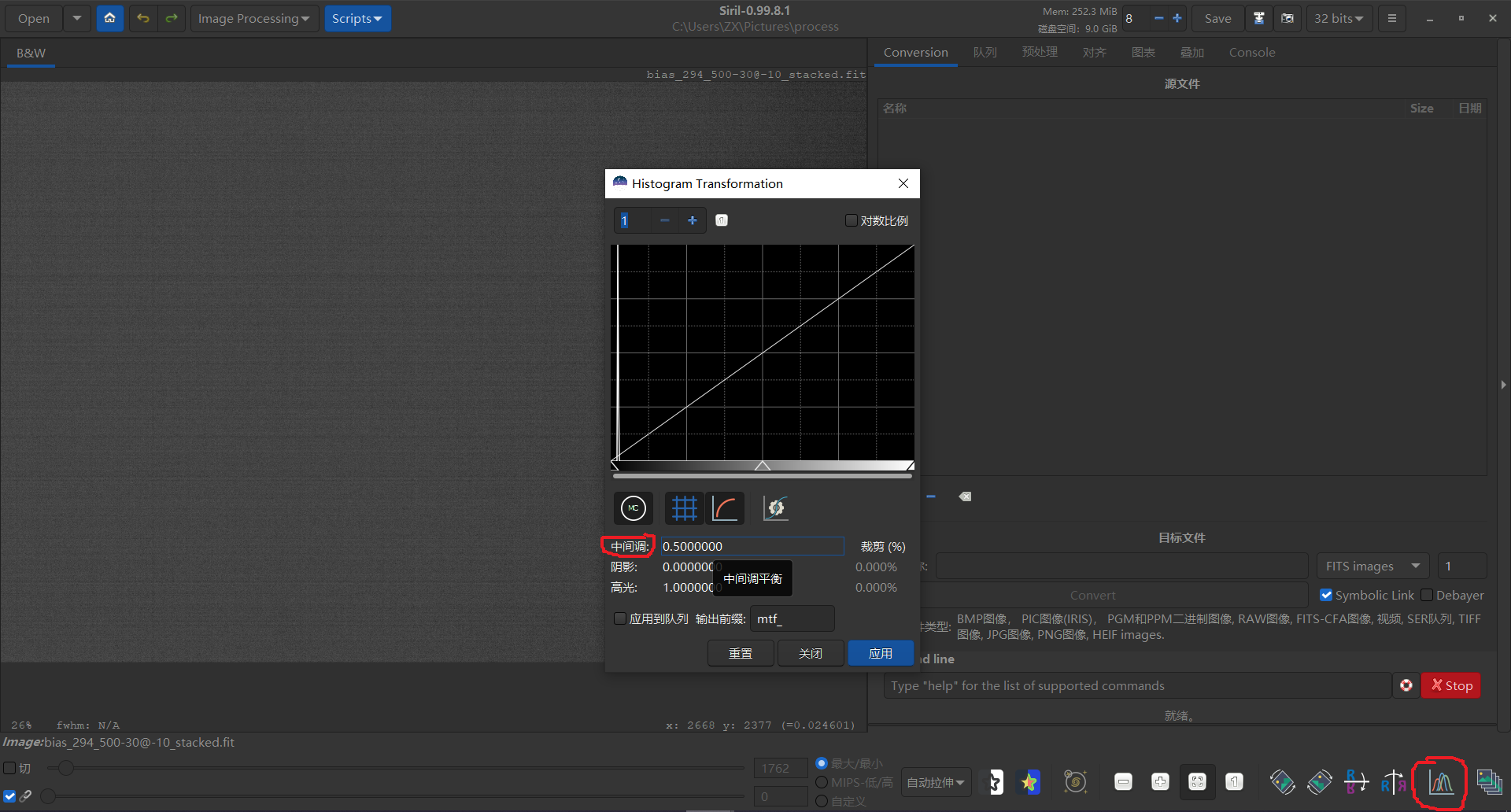The width and height of the screenshot is (1511, 812).
Task: Select the MIPS low/high radio button
Action: (x=822, y=782)
